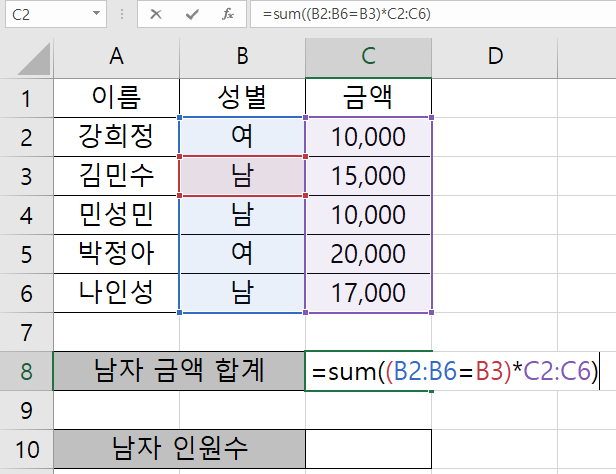Click the 여 cell in 박정아's row
The height and width of the screenshot is (474, 616).
click(242, 254)
